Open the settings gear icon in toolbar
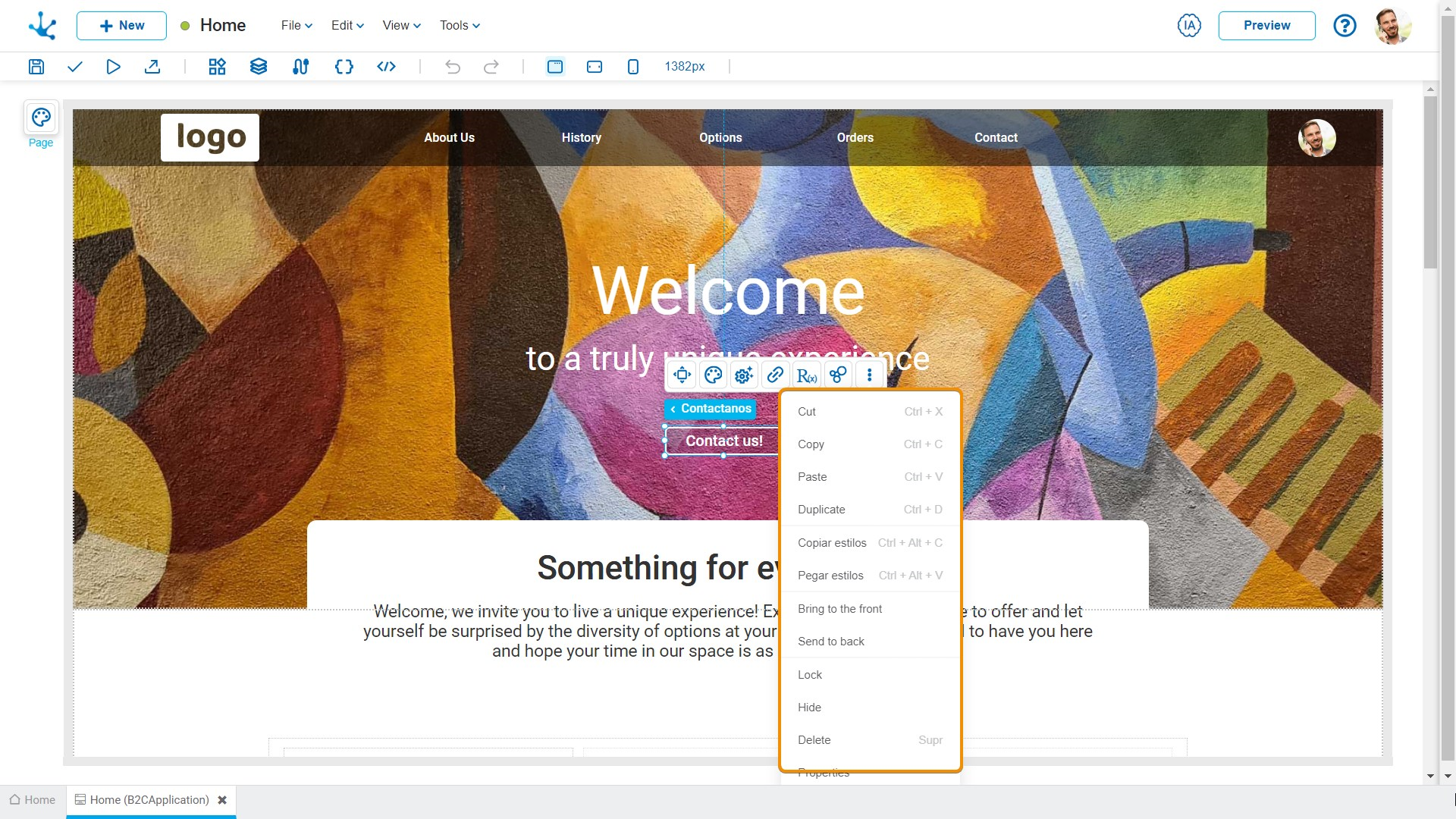 (744, 376)
